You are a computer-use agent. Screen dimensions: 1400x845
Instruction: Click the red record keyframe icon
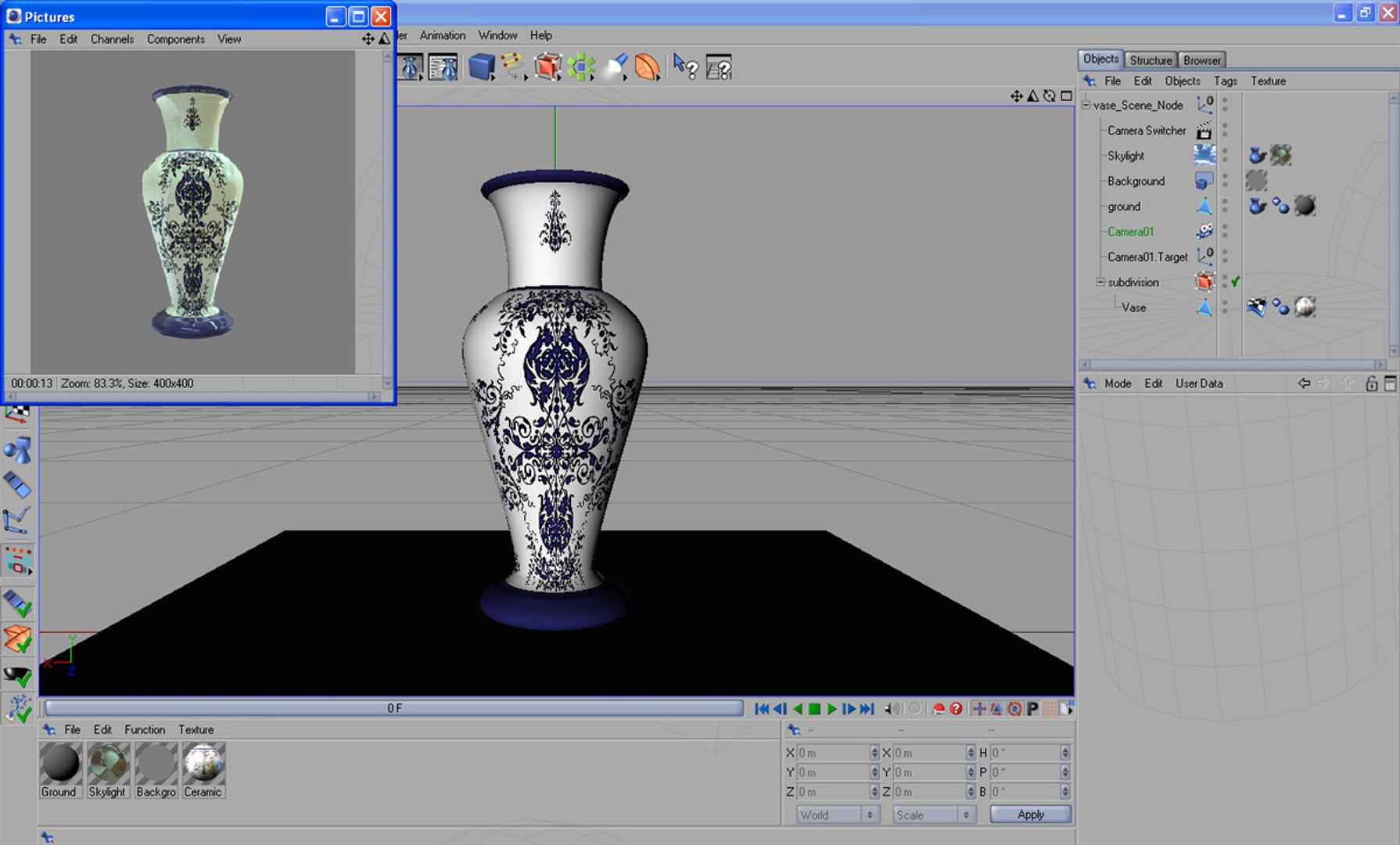tap(939, 709)
